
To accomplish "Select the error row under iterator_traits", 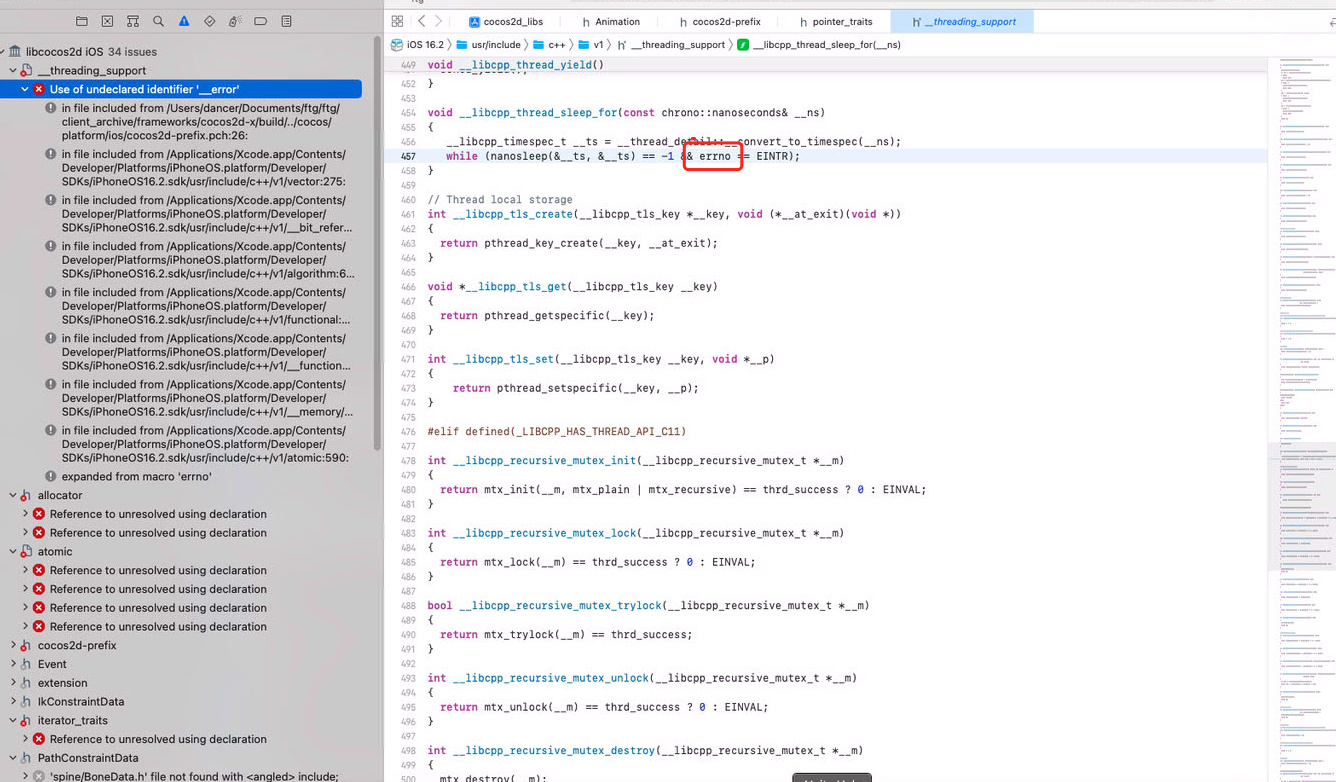I will click(158, 739).
